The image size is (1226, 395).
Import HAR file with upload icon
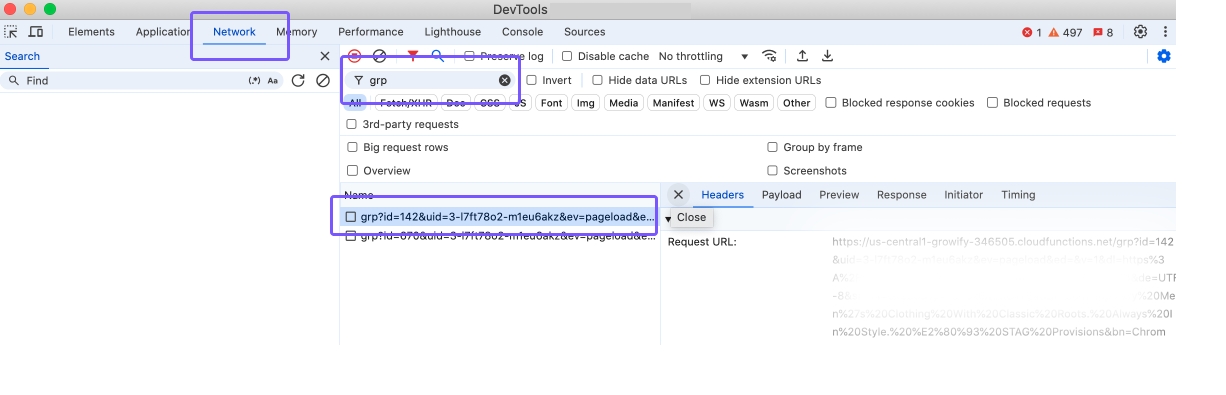tap(802, 56)
